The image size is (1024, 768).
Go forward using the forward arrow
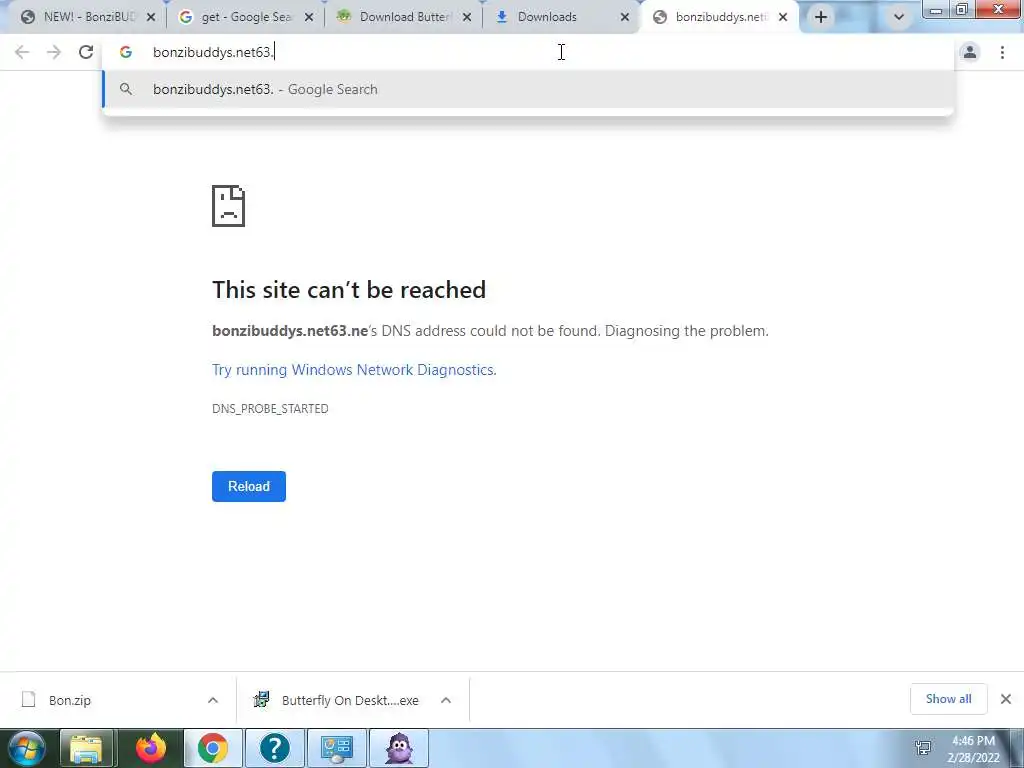click(54, 52)
